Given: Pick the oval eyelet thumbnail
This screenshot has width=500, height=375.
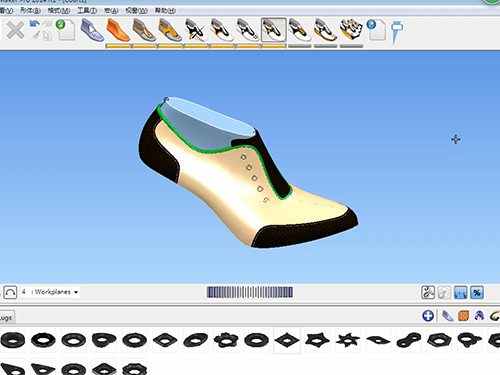Looking at the screenshot, I should click(196, 340).
